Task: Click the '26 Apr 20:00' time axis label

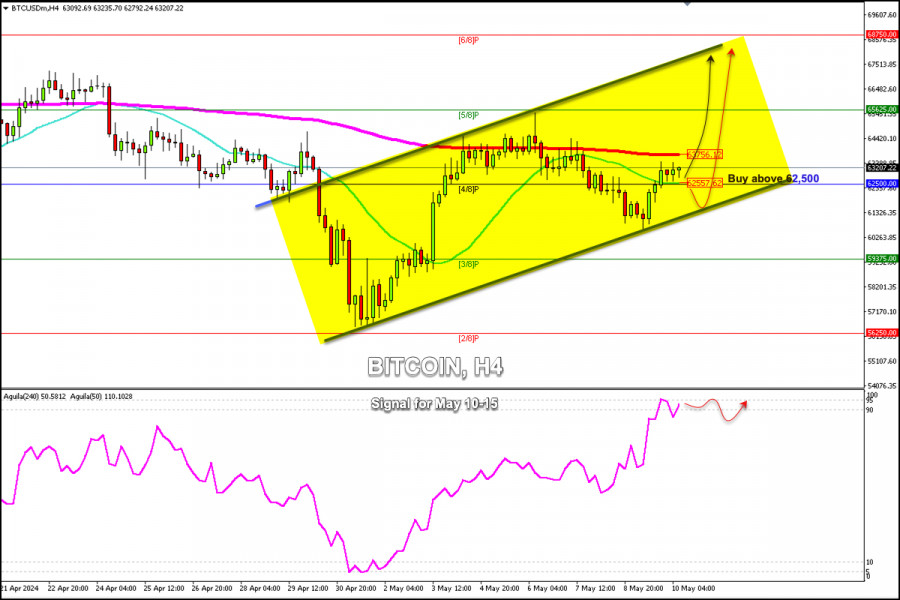Action: 212,589
